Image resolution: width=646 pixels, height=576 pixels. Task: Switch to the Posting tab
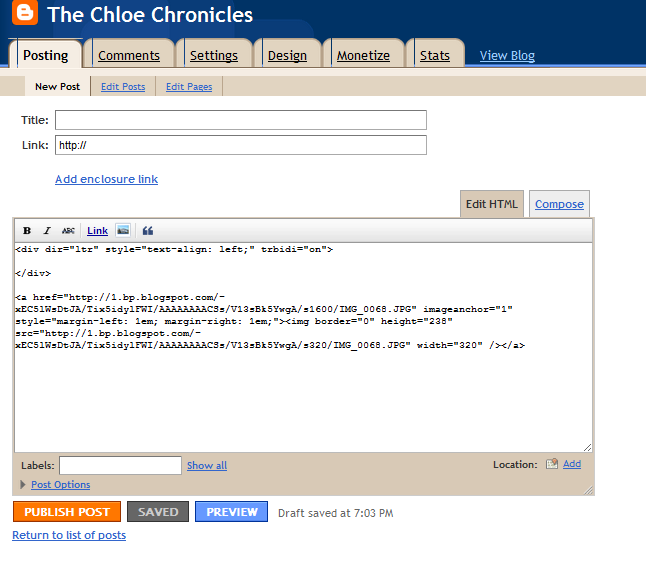click(x=45, y=55)
